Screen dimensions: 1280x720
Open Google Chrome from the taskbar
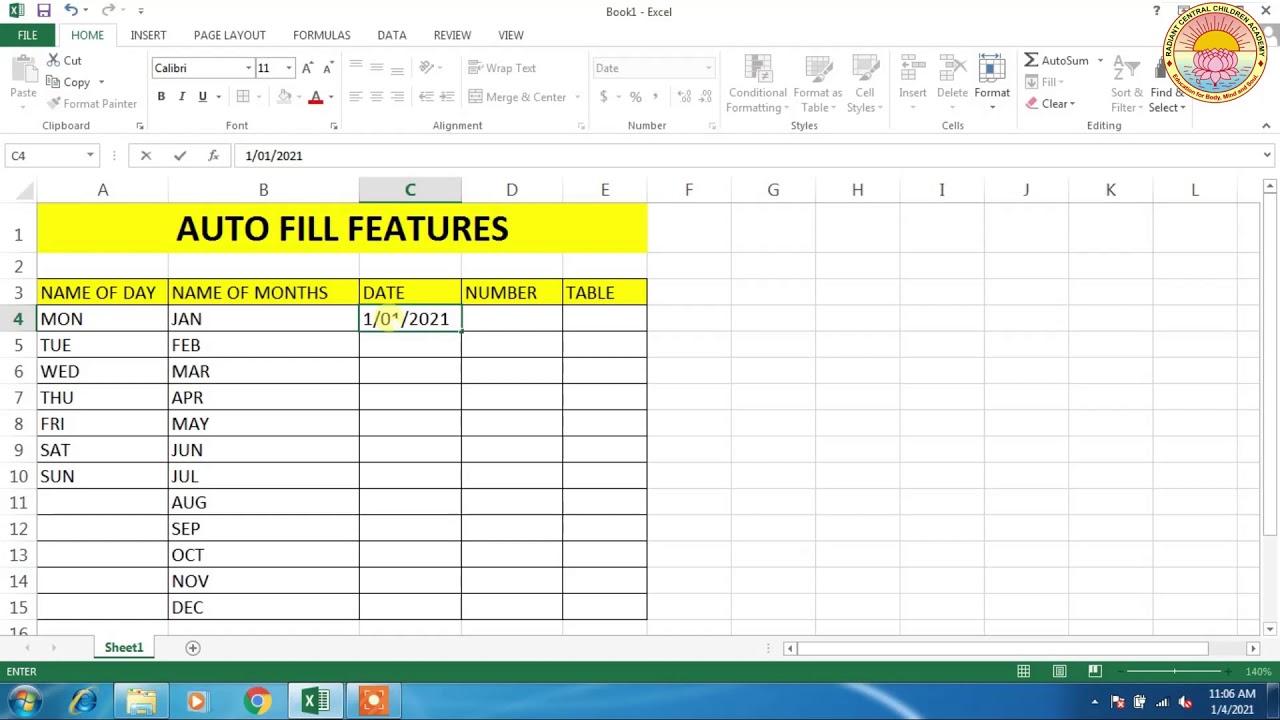pyautogui.click(x=257, y=702)
